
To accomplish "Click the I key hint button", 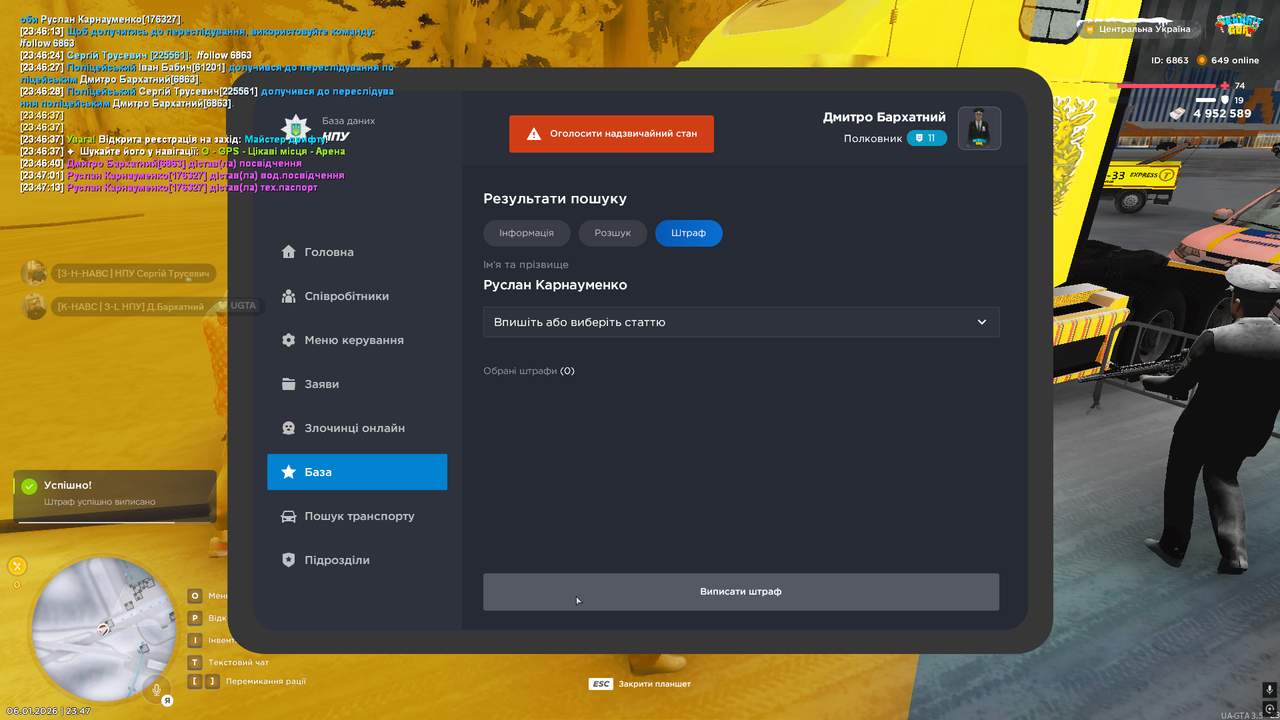I will pyautogui.click(x=195, y=640).
